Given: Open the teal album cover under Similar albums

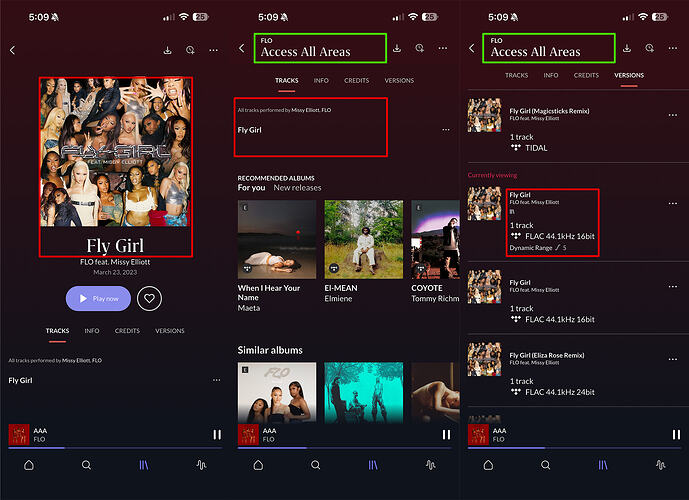Looking at the screenshot, I should tap(363, 393).
